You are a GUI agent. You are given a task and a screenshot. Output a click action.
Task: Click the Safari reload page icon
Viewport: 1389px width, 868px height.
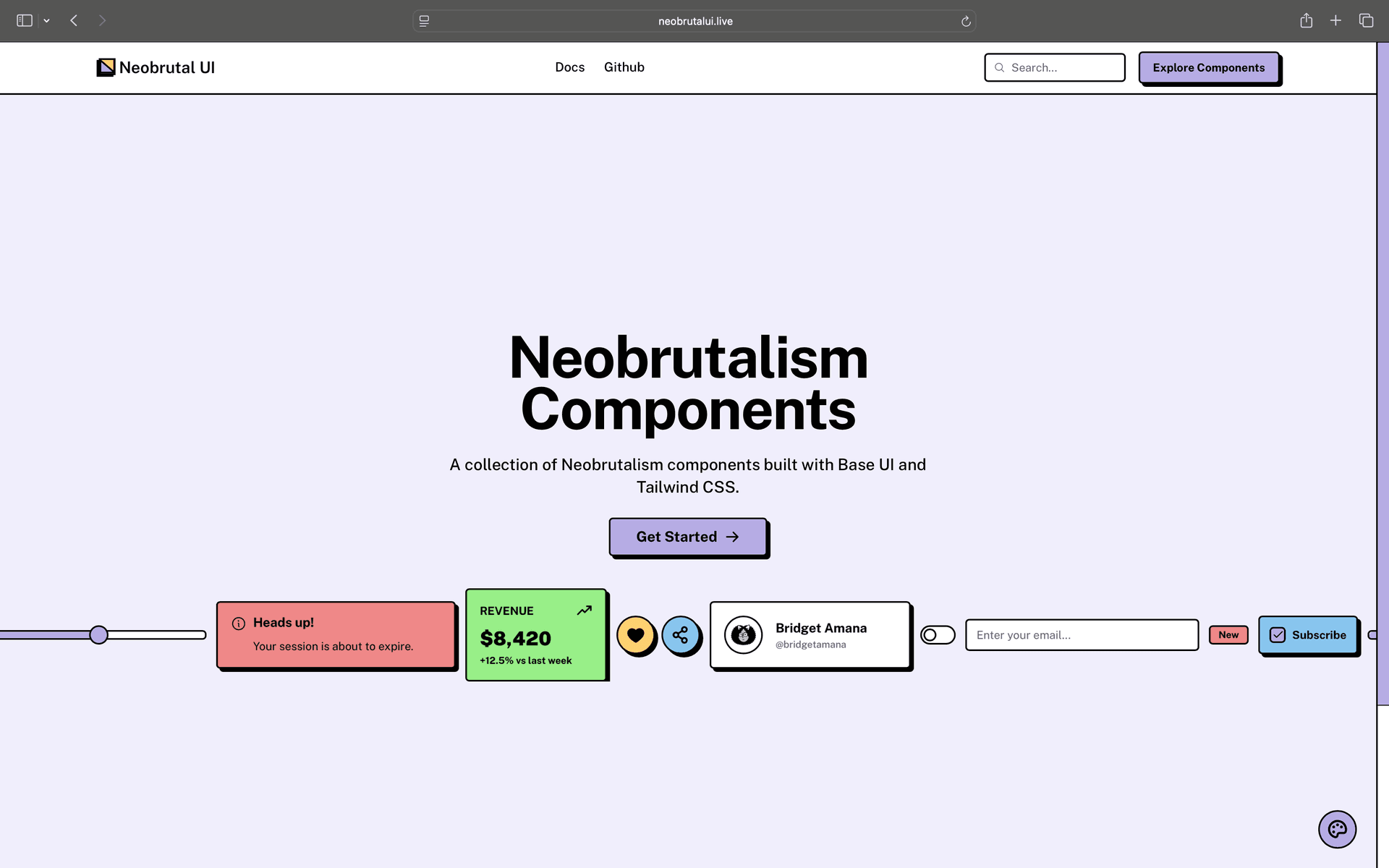(x=965, y=21)
